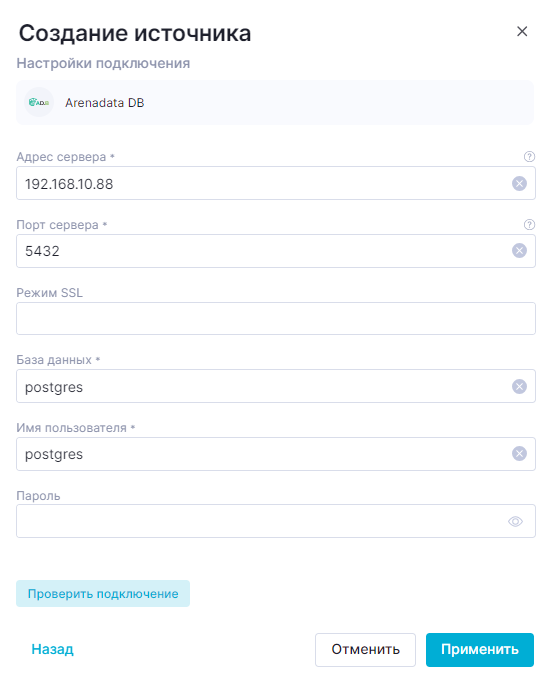The height and width of the screenshot is (686, 546).
Task: Open help for server port
Action: click(x=529, y=224)
